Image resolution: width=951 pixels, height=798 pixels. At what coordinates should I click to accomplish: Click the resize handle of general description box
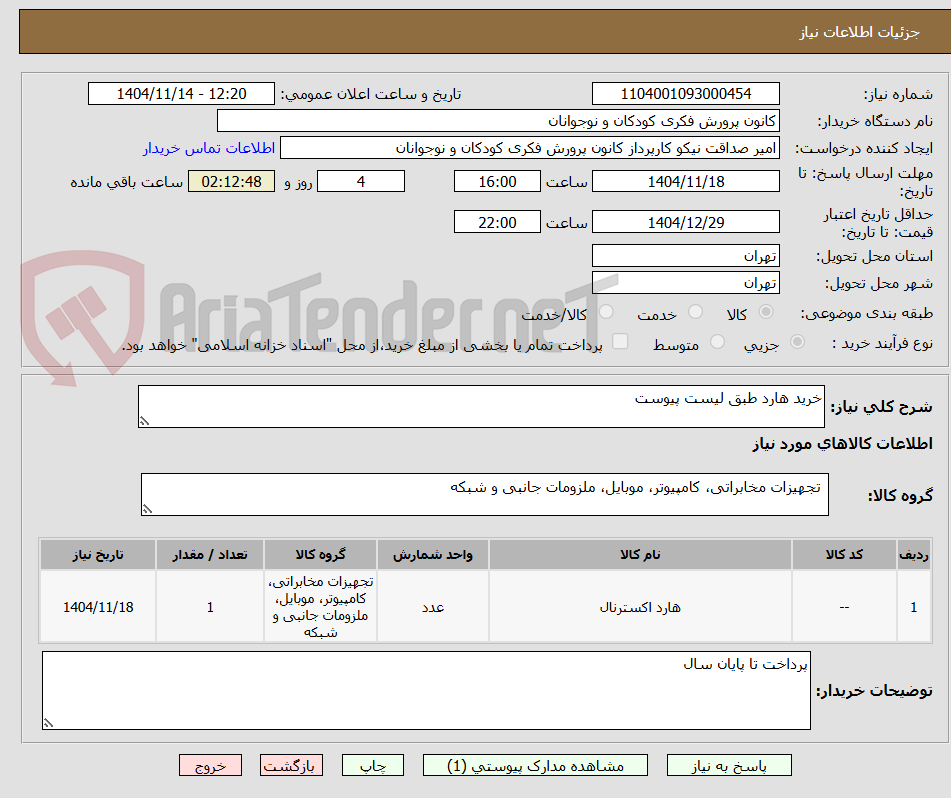coord(144,421)
